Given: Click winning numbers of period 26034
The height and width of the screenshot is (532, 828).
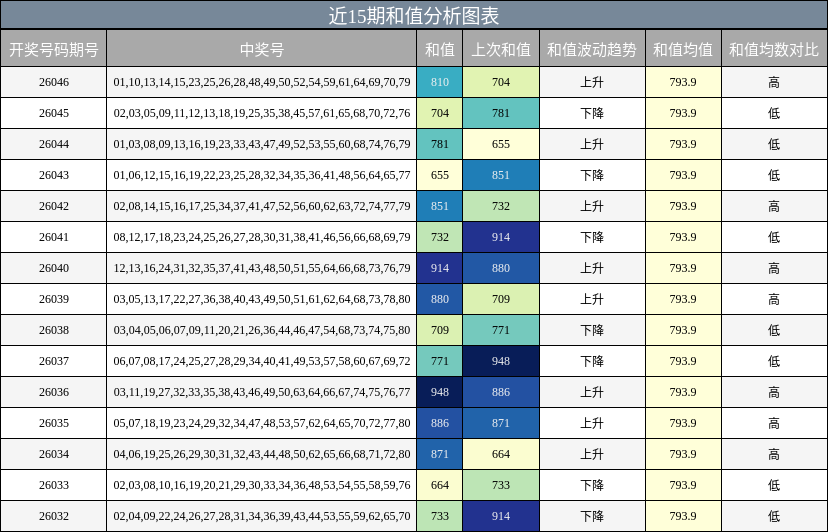Looking at the screenshot, I should tap(261, 454).
